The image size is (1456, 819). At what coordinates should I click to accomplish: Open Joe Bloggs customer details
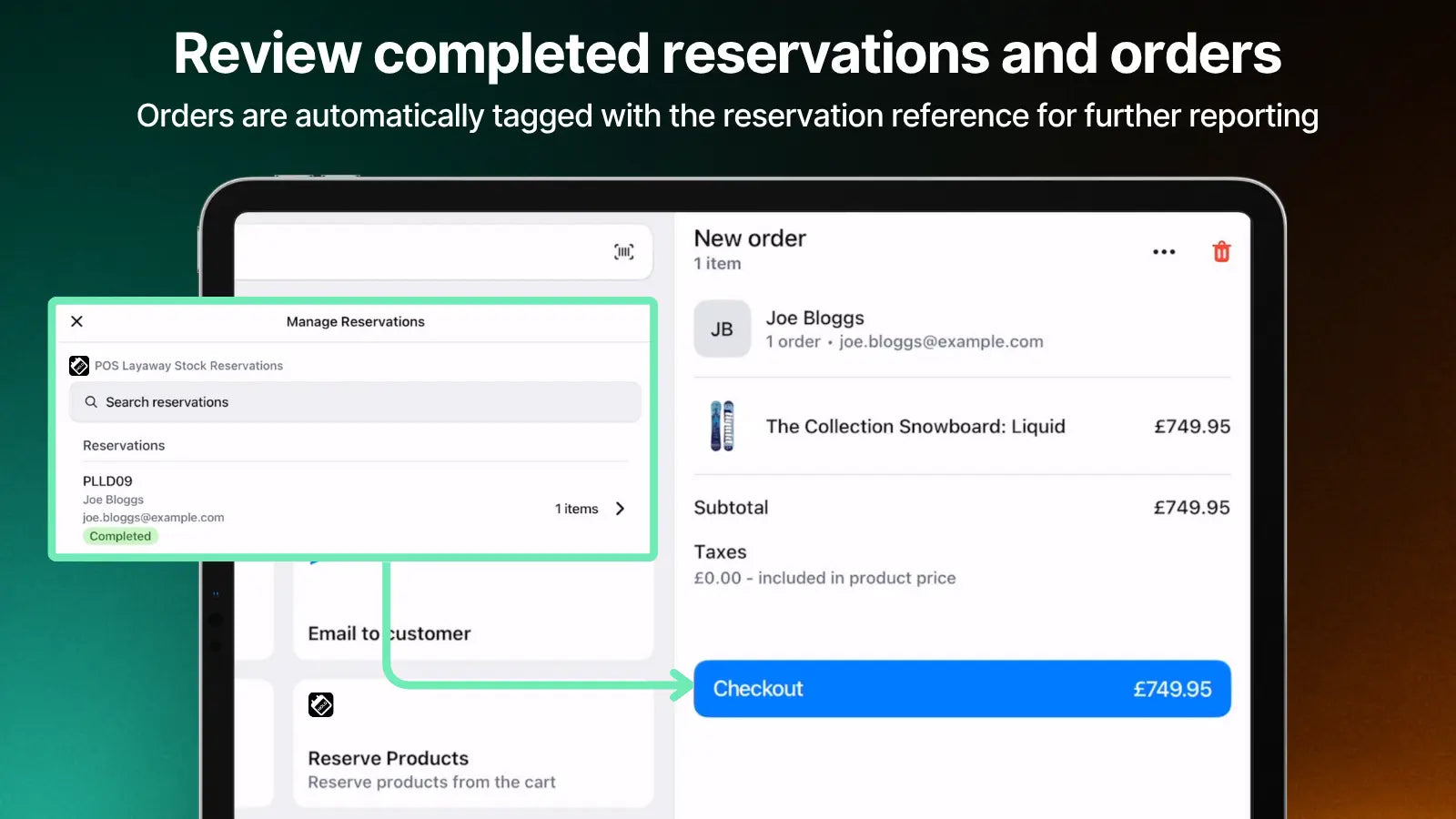[x=905, y=329]
